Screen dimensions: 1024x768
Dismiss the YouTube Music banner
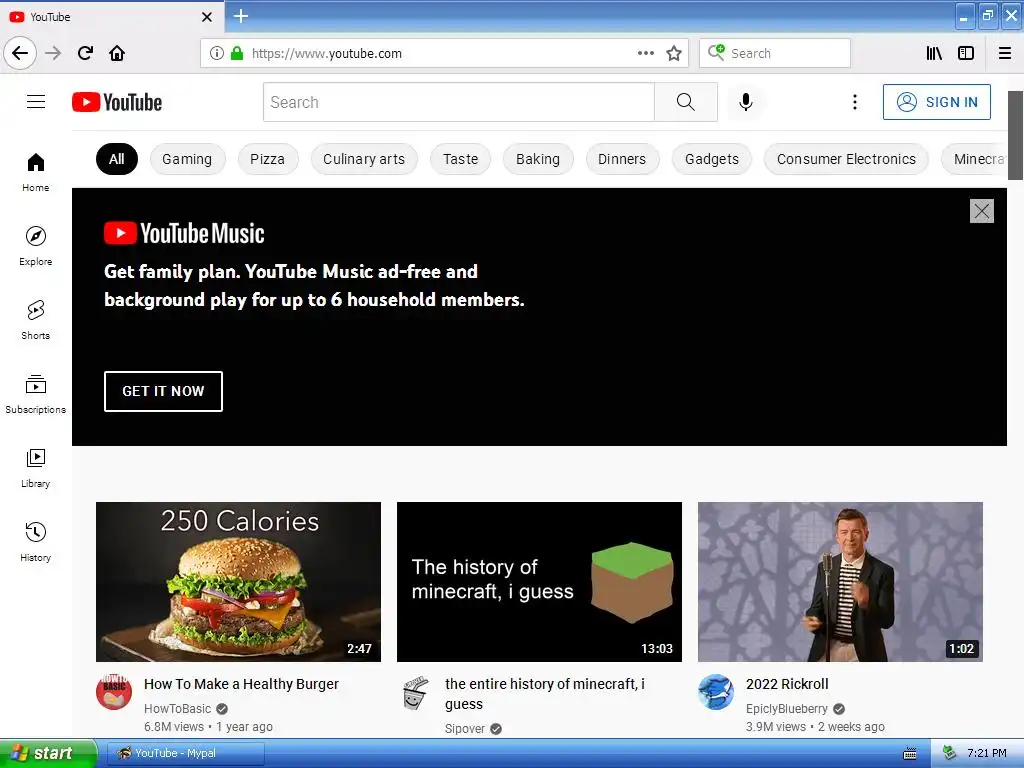coord(982,211)
